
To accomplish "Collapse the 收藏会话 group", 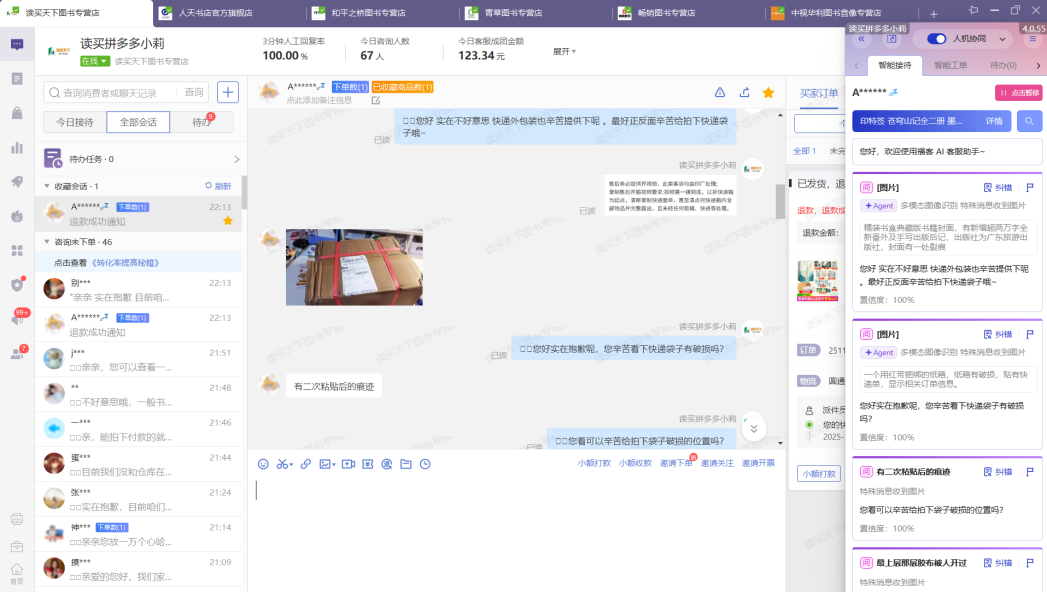I will point(47,186).
